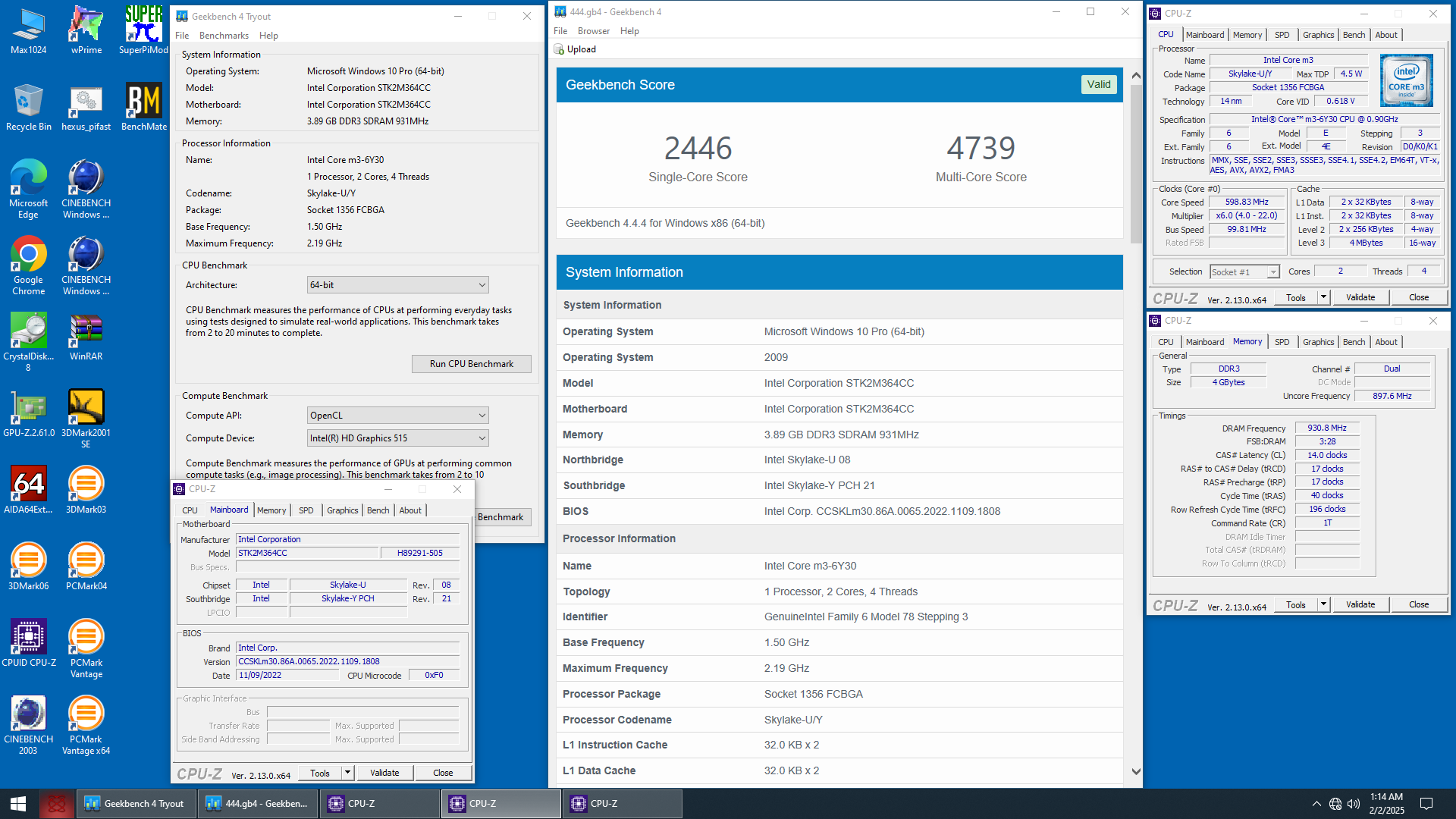1456x819 pixels.
Task: Click the scroll-down arrow in the 444.gb4 window
Action: (1135, 771)
